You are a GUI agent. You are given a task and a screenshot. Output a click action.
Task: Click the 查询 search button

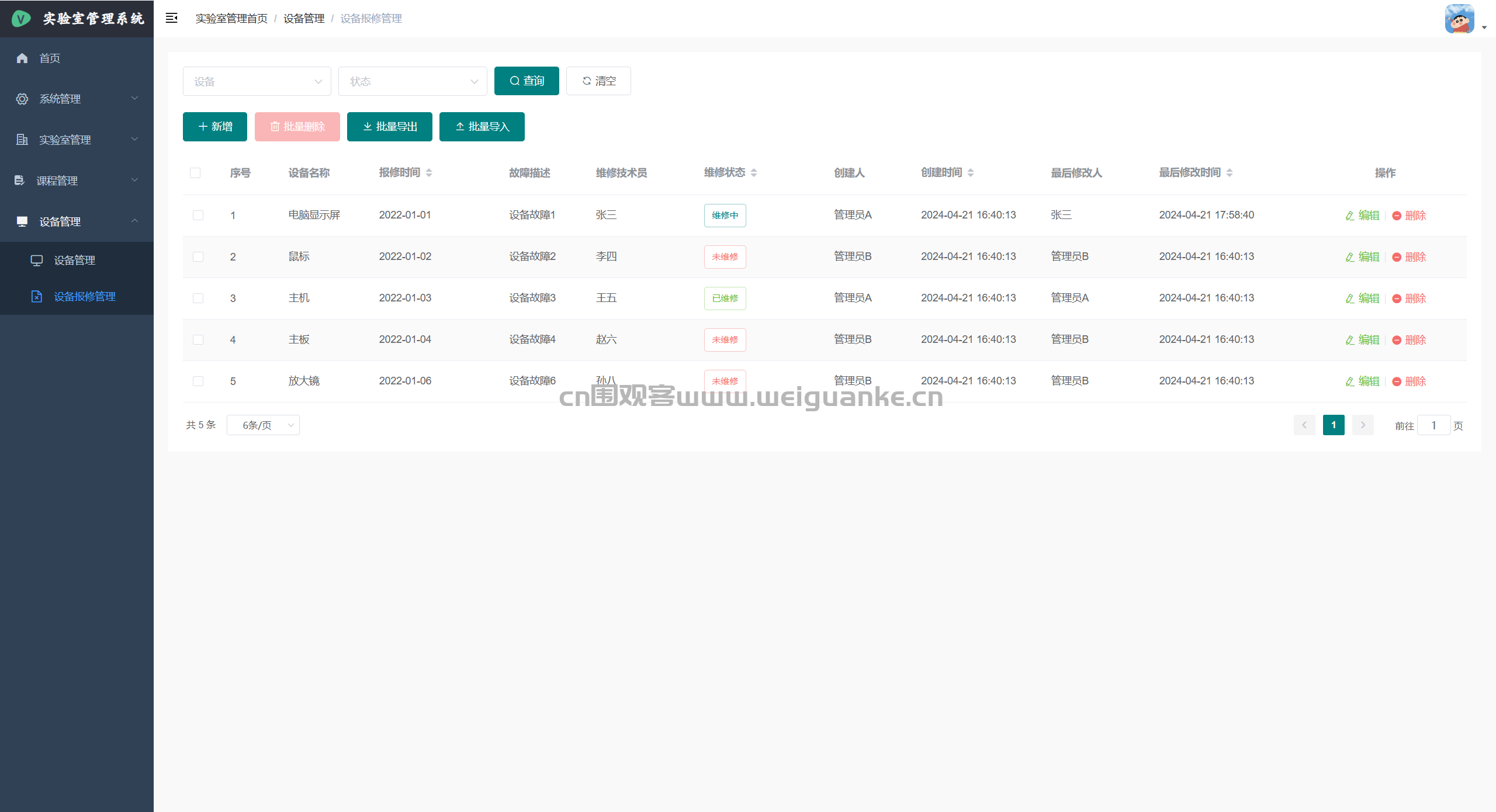(x=527, y=81)
